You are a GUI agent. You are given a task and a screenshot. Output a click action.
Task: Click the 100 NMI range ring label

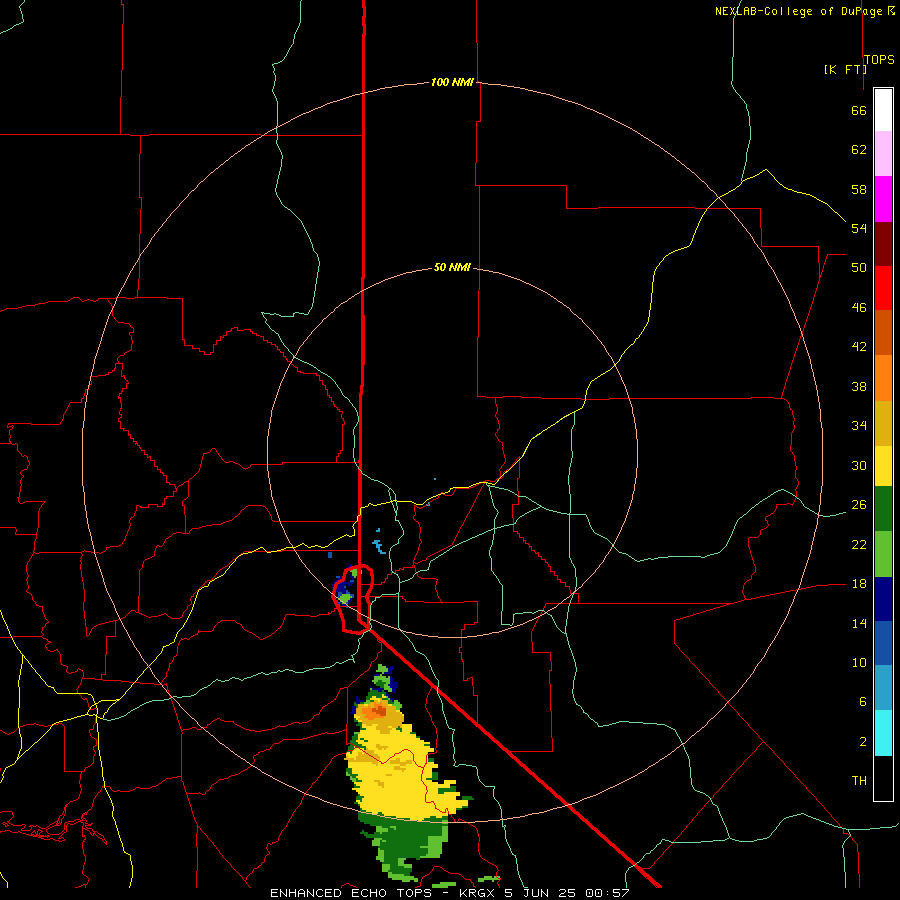coord(452,82)
